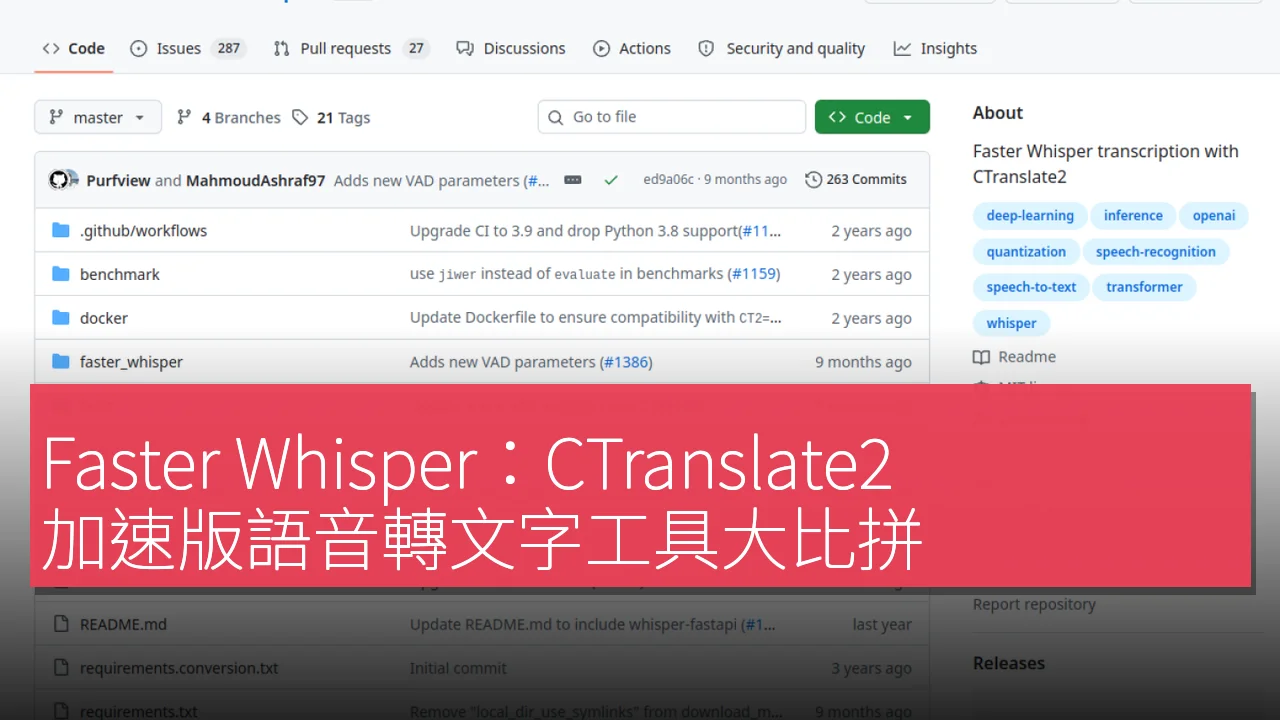Open the faster_whisper folder
Image resolution: width=1280 pixels, height=720 pixels.
click(x=131, y=362)
